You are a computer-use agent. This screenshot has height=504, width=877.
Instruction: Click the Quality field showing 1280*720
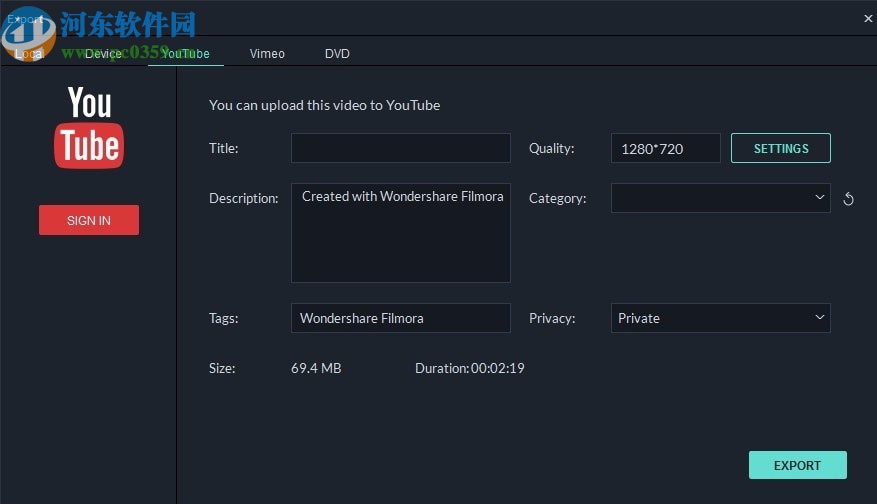pos(666,148)
